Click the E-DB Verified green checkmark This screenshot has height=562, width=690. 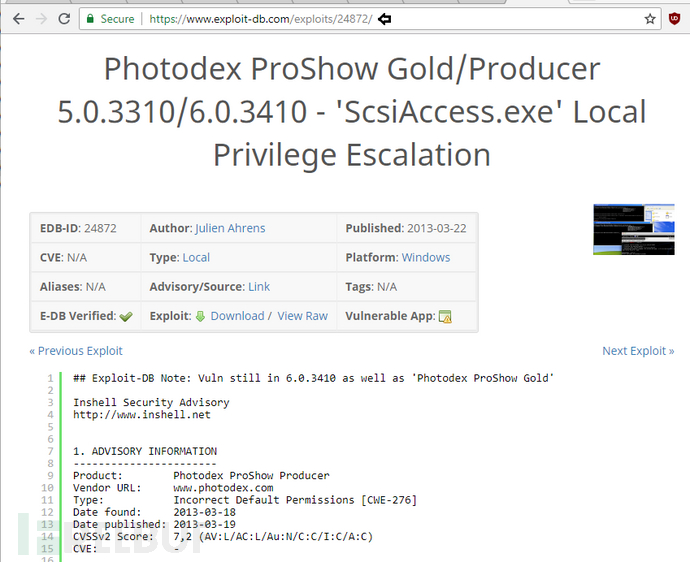126,316
